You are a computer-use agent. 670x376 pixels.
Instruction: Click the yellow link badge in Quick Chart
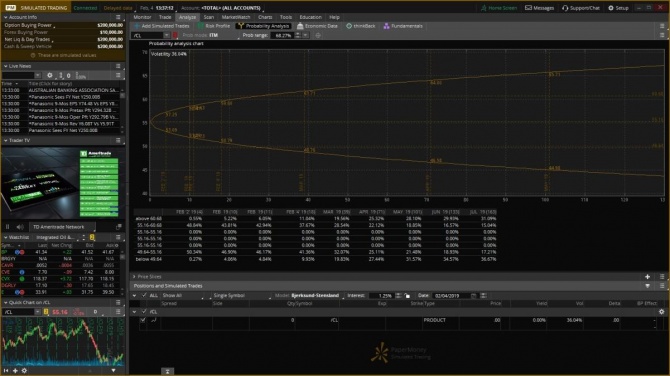click(x=46, y=312)
